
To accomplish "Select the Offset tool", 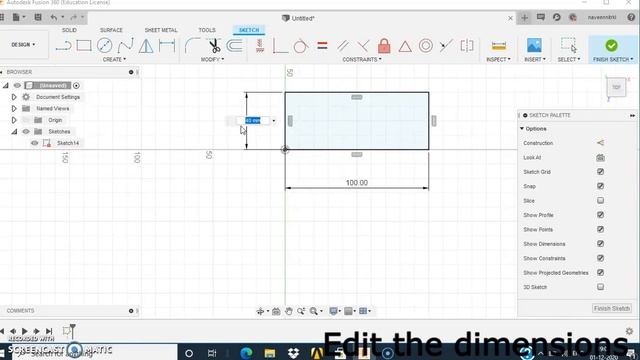I will pos(234,45).
